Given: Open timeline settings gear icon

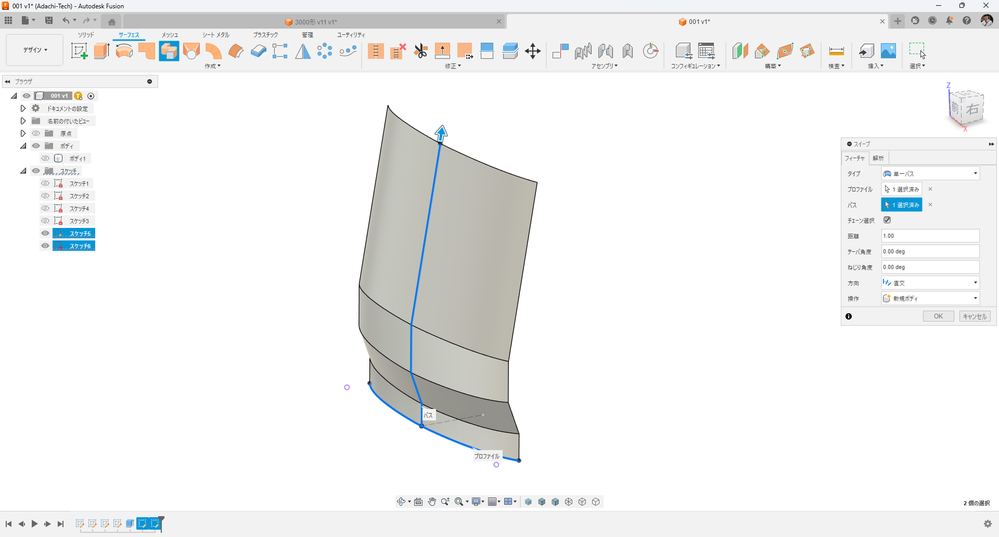Looking at the screenshot, I should pos(988,524).
